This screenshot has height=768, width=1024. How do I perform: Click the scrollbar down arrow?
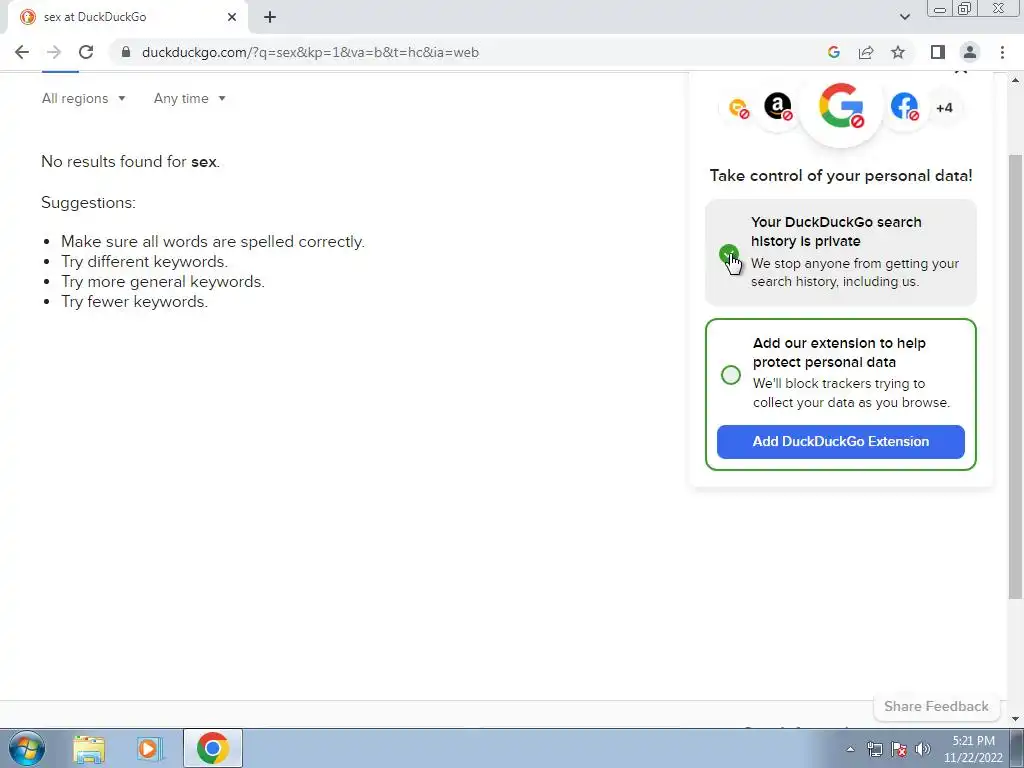1016,719
